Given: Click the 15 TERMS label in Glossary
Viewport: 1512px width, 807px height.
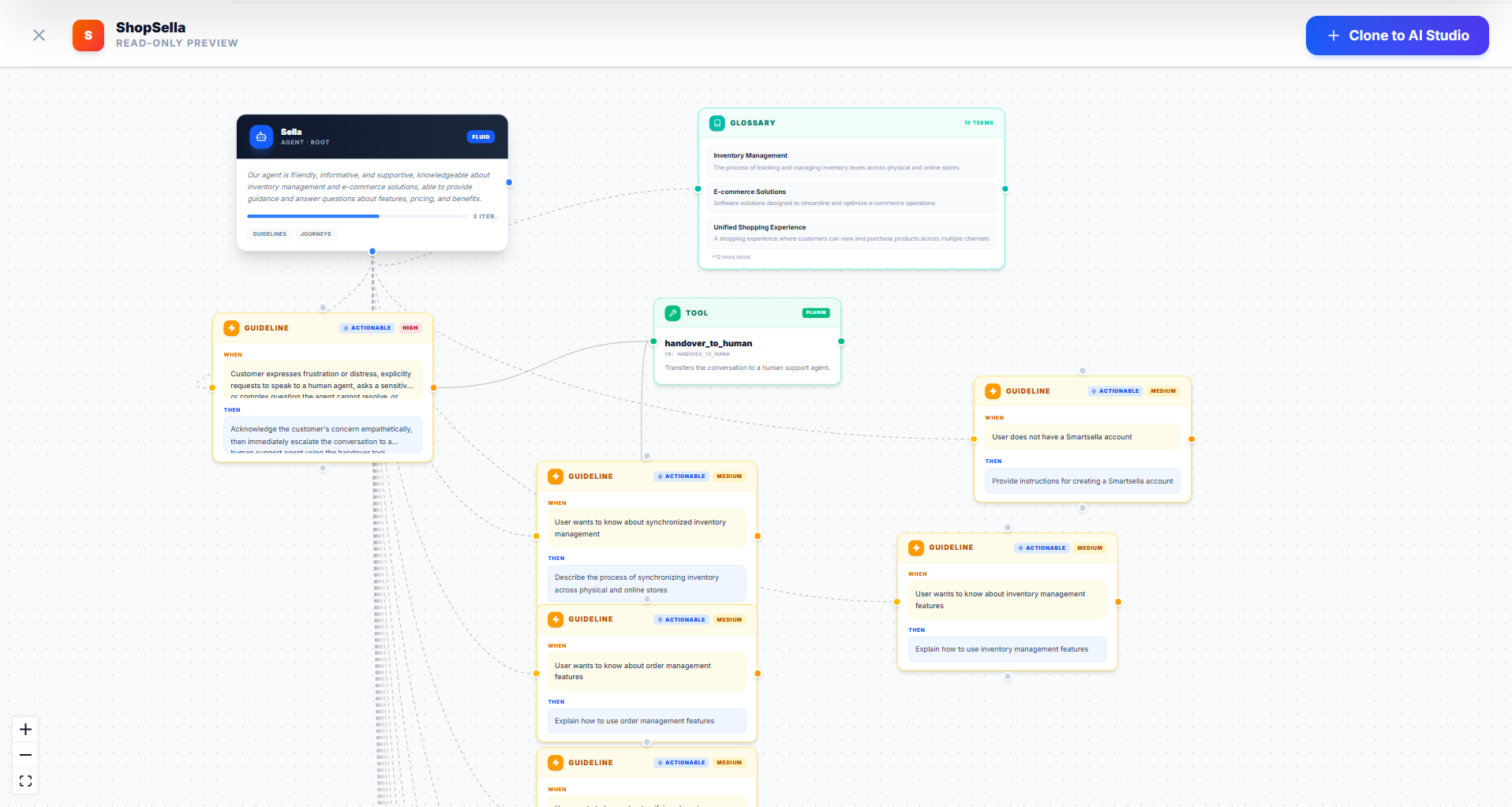Looking at the screenshot, I should pyautogui.click(x=979, y=123).
